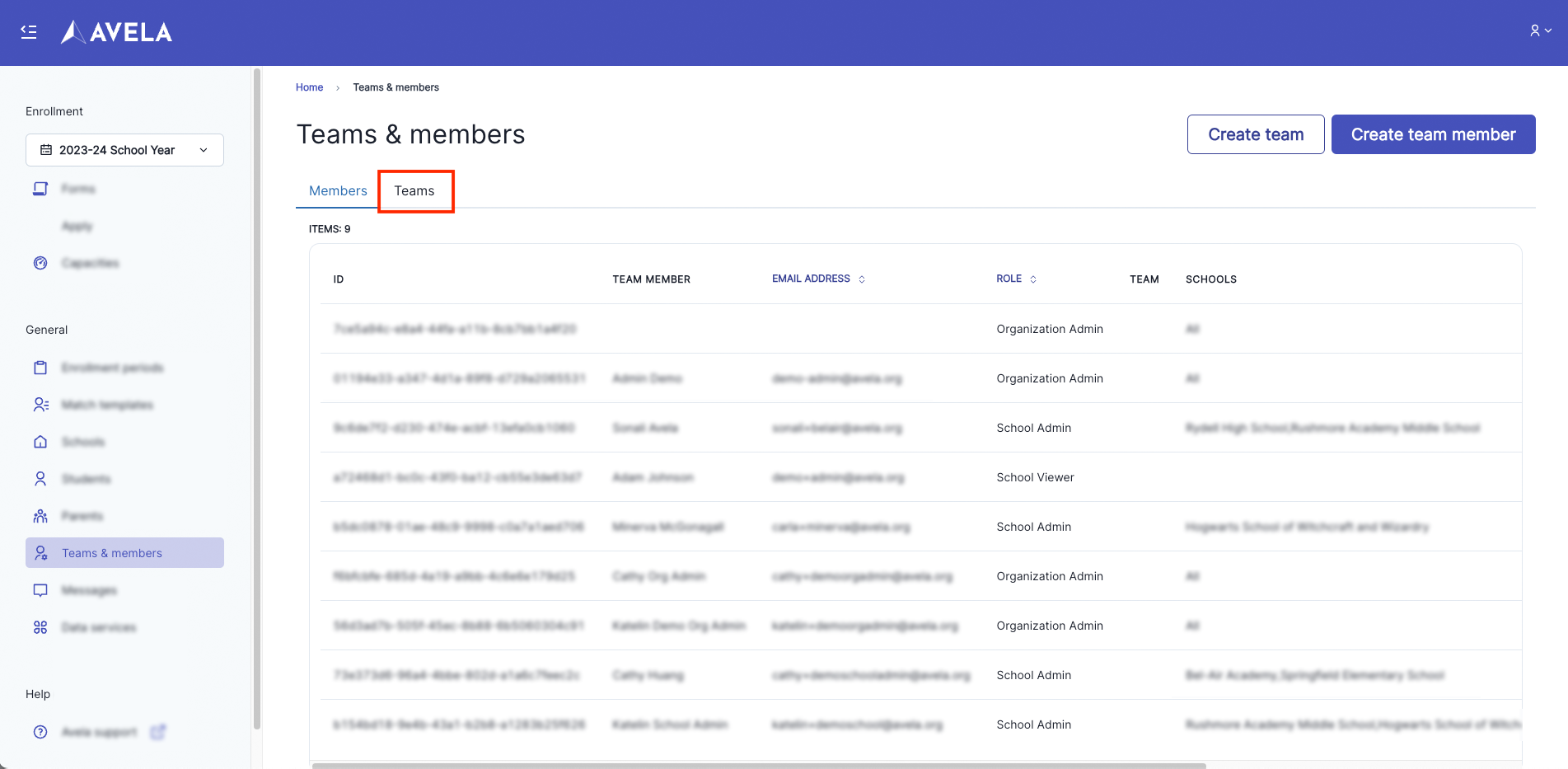Image resolution: width=1568 pixels, height=769 pixels.
Task: Open the Forms section icon in sidebar
Action: [x=40, y=188]
